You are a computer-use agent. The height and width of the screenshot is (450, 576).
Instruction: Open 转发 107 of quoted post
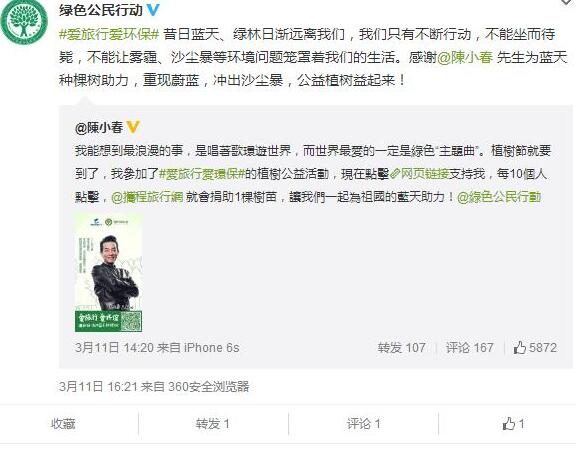[x=402, y=348]
